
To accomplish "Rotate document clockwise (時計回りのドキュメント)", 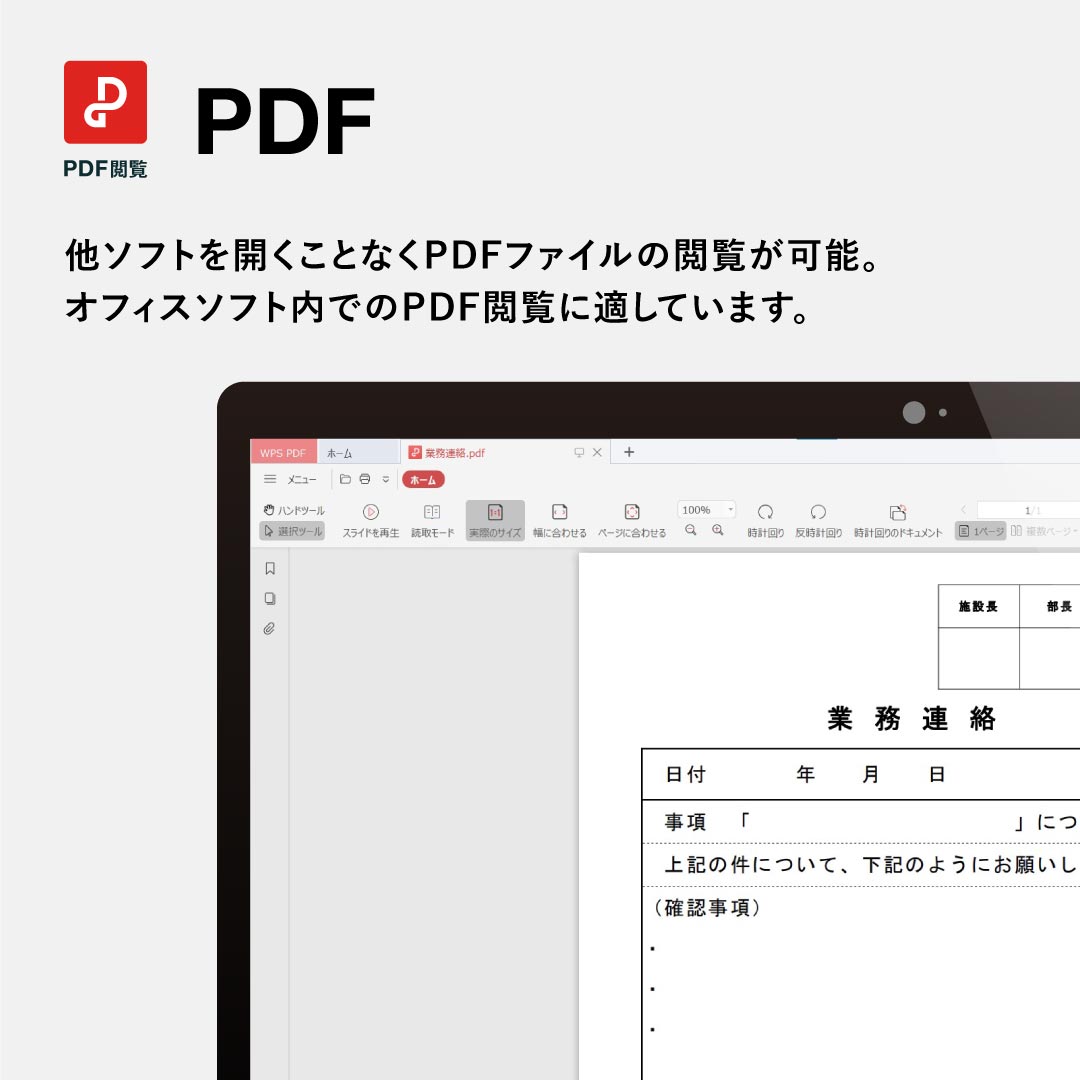I will click(x=898, y=520).
